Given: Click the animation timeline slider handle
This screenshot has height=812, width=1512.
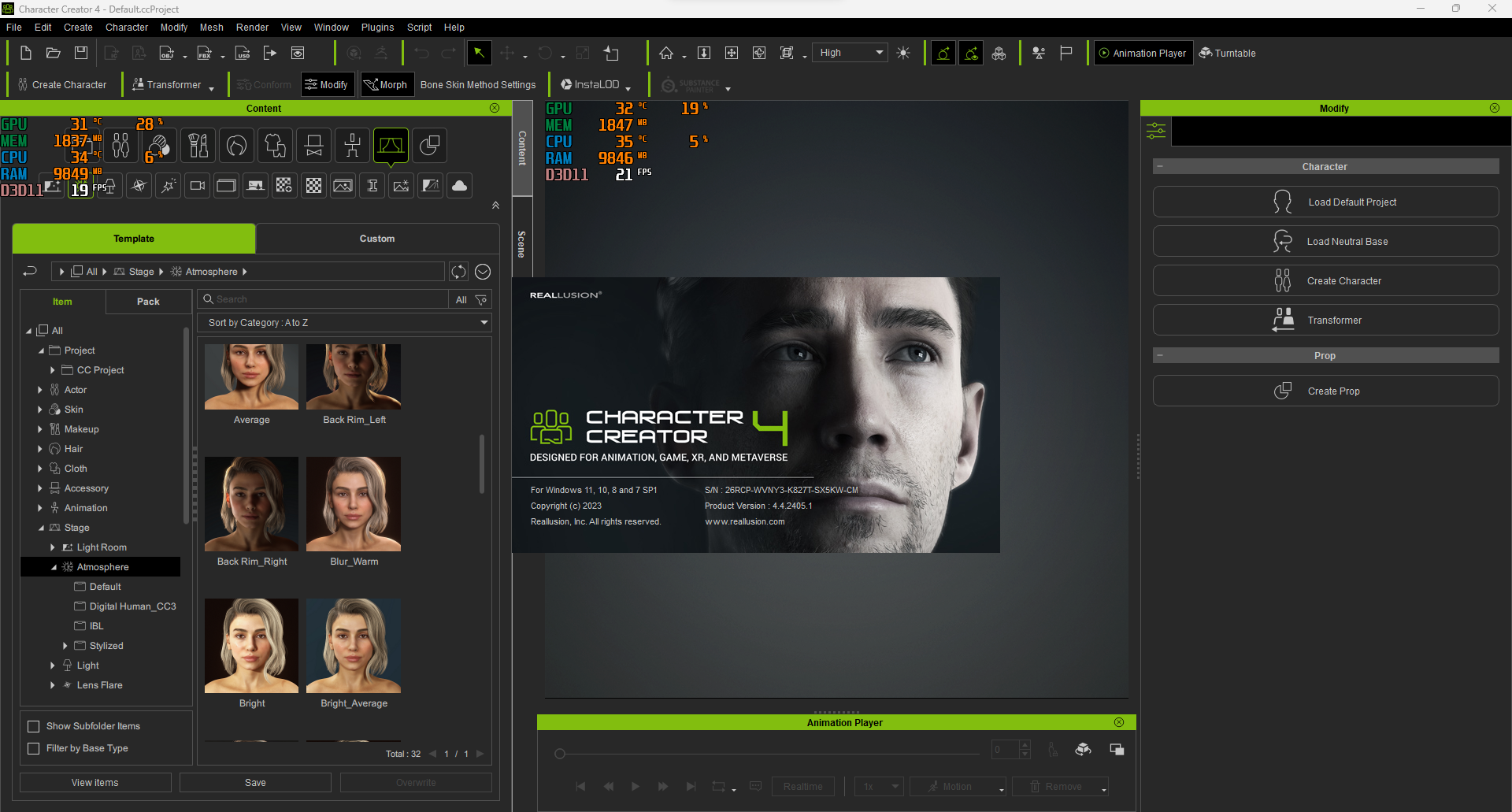Looking at the screenshot, I should [560, 754].
